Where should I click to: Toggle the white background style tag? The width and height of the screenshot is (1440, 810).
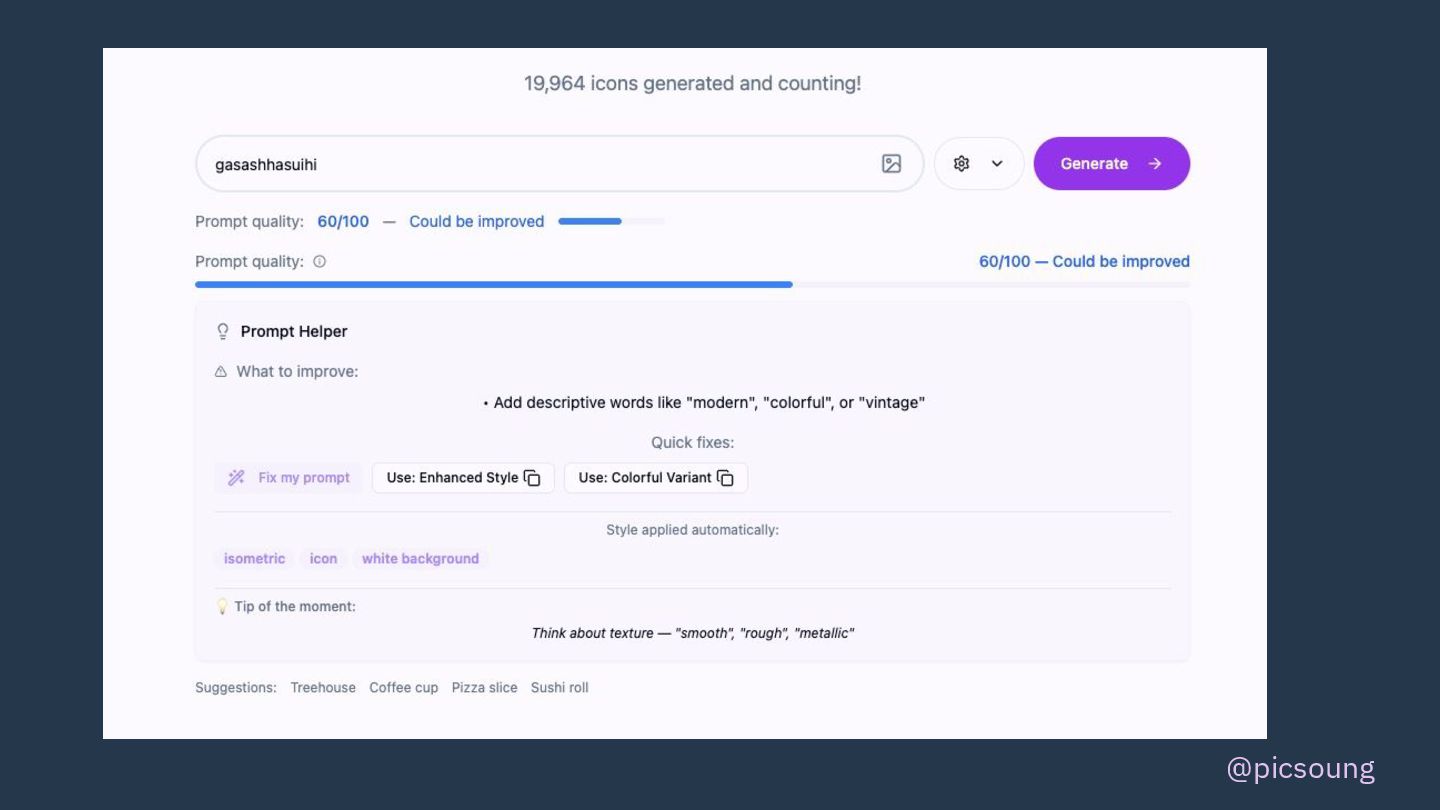pos(420,559)
